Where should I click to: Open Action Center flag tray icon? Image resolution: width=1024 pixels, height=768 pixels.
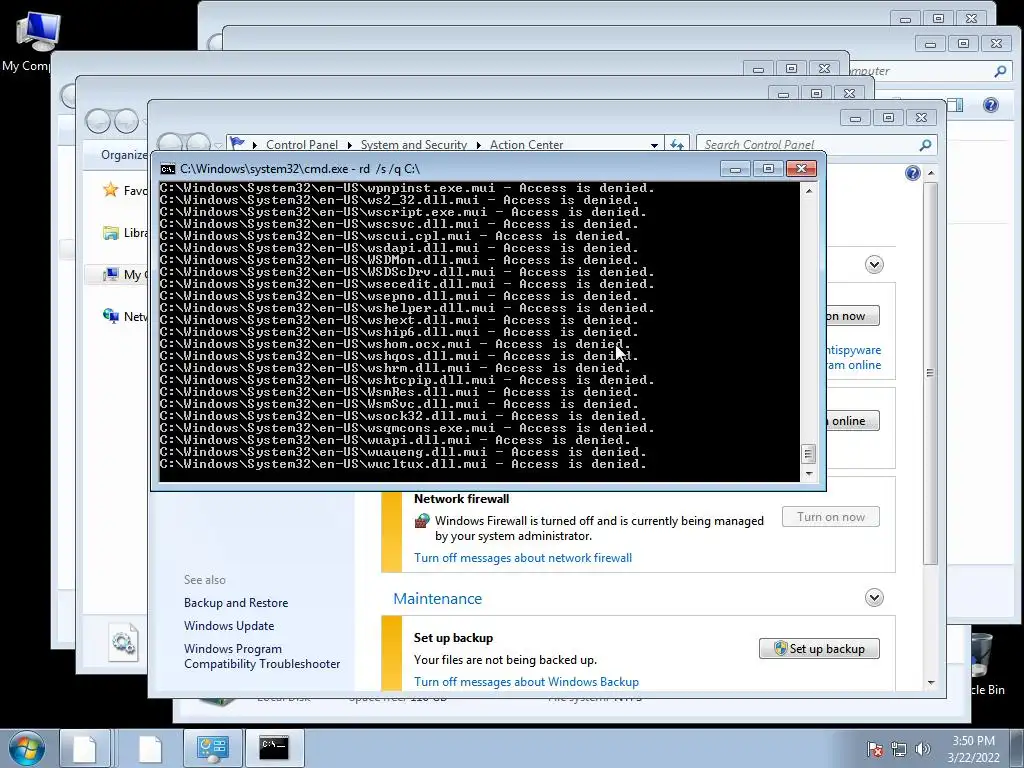[875, 749]
